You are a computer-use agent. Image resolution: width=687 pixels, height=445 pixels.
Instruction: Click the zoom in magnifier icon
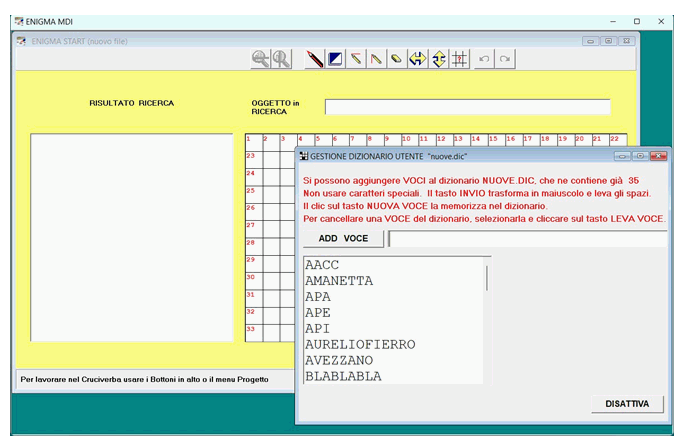point(281,60)
